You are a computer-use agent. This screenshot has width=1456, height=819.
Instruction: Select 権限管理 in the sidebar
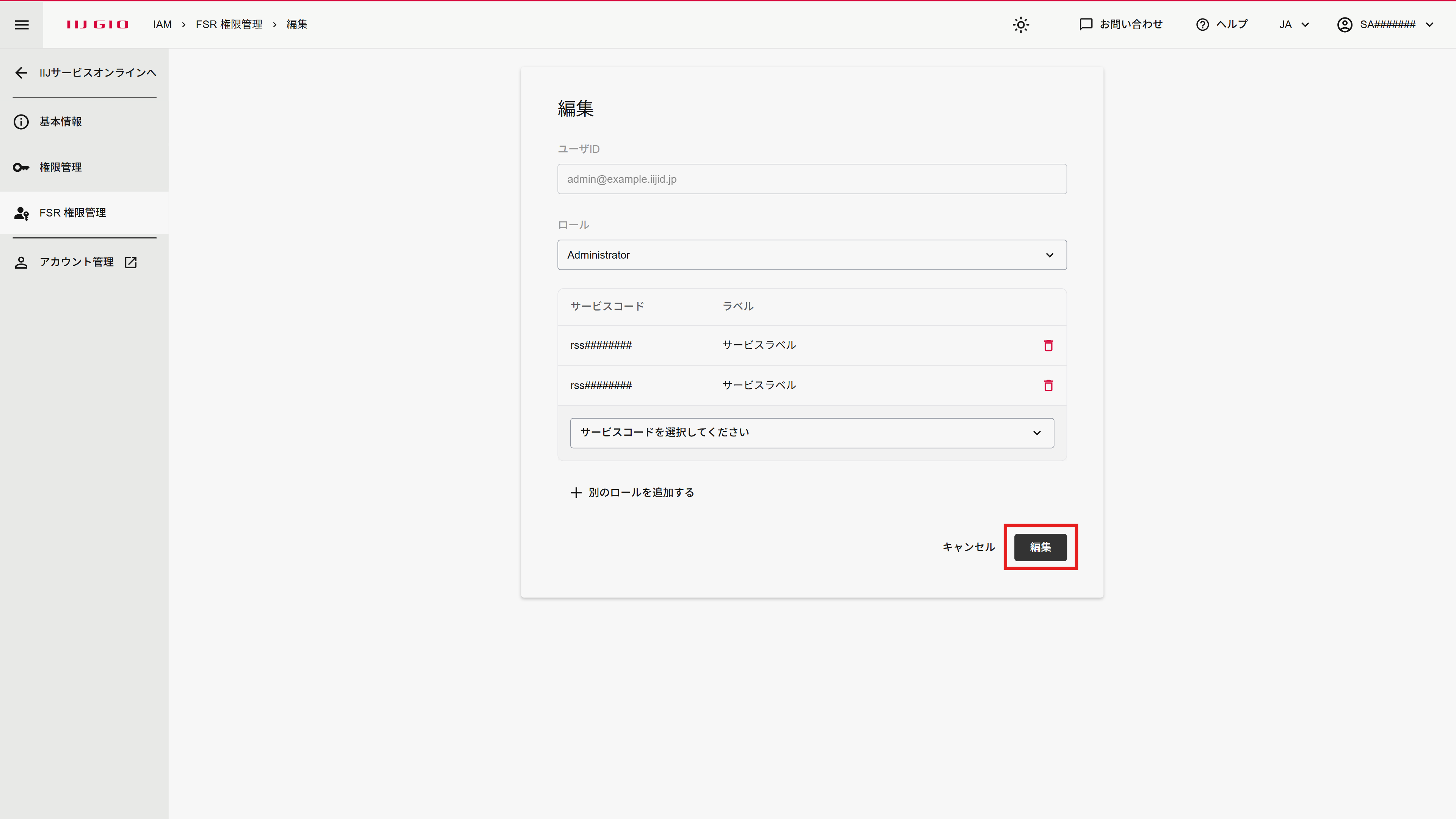(x=61, y=167)
